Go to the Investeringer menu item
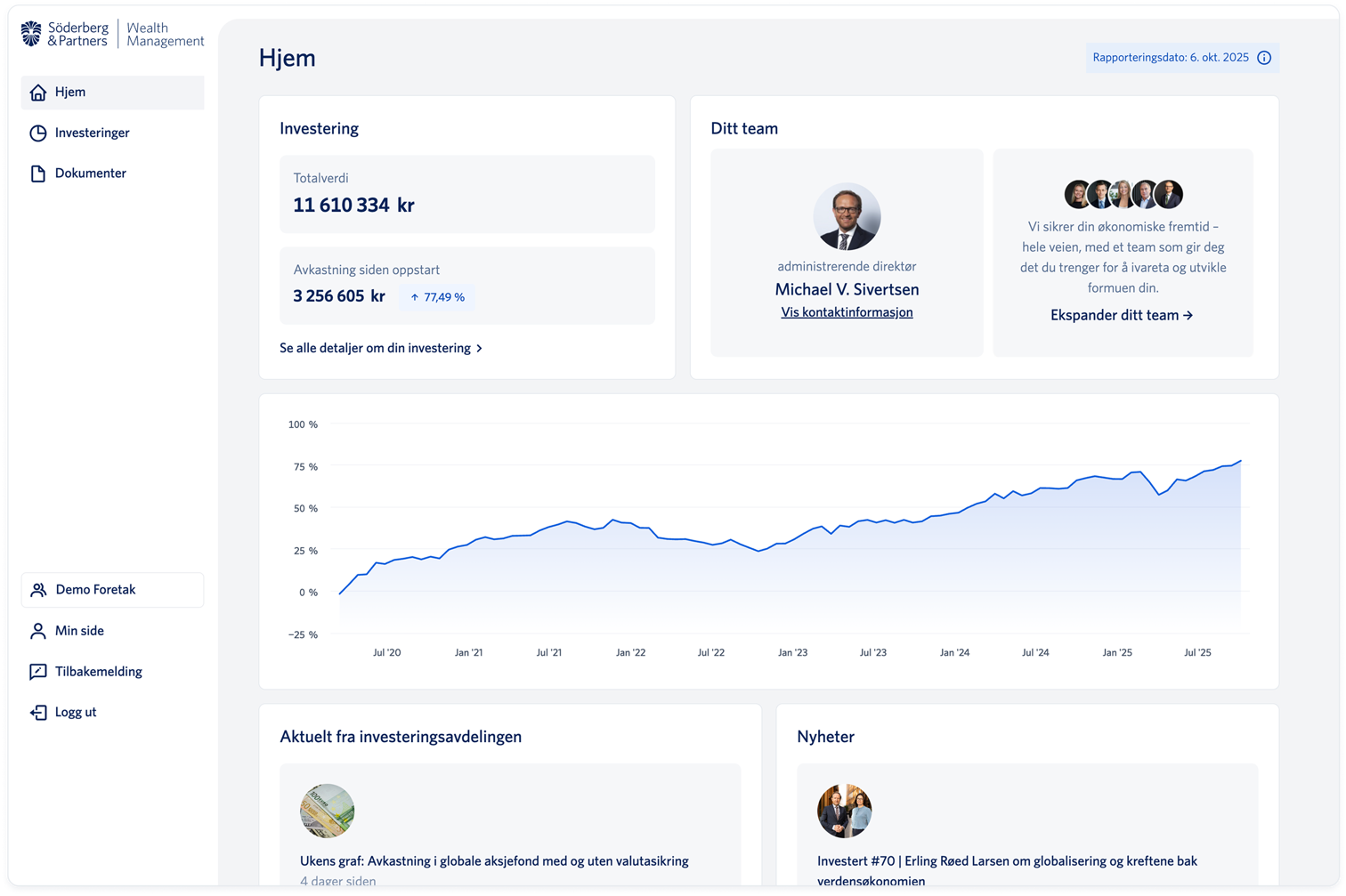1346x896 pixels. 92,133
